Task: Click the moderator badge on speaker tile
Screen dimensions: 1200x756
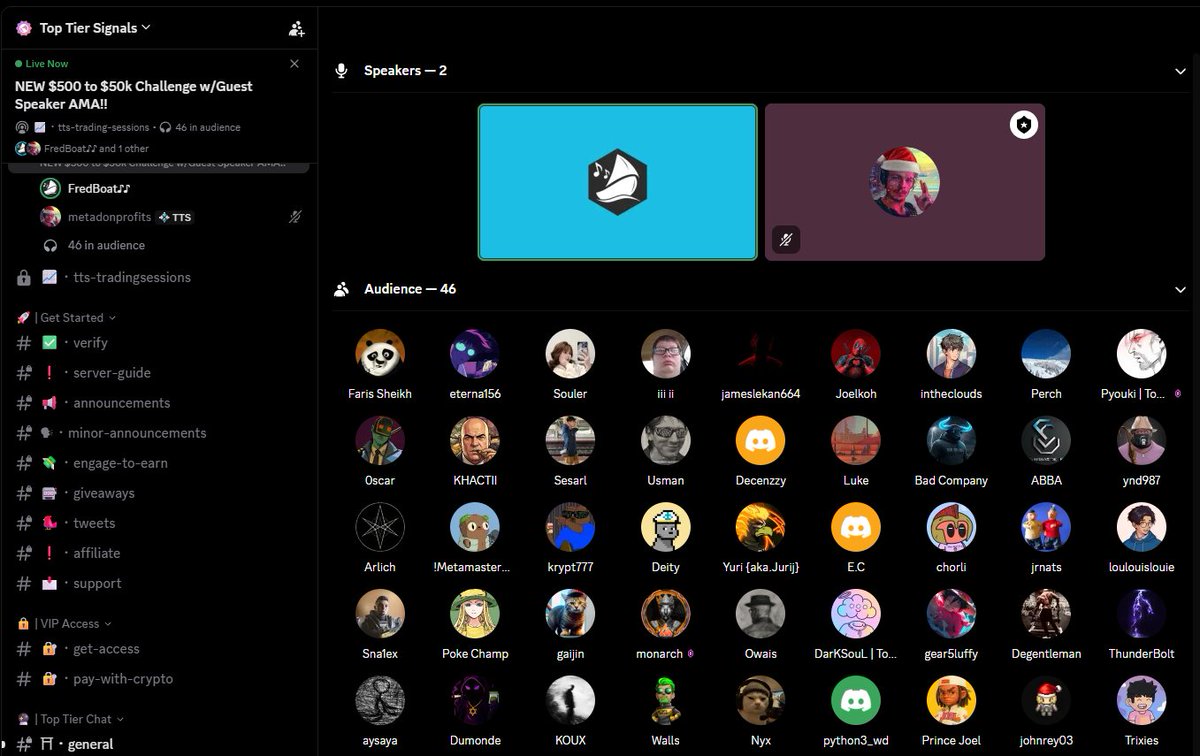Action: pyautogui.click(x=1023, y=125)
